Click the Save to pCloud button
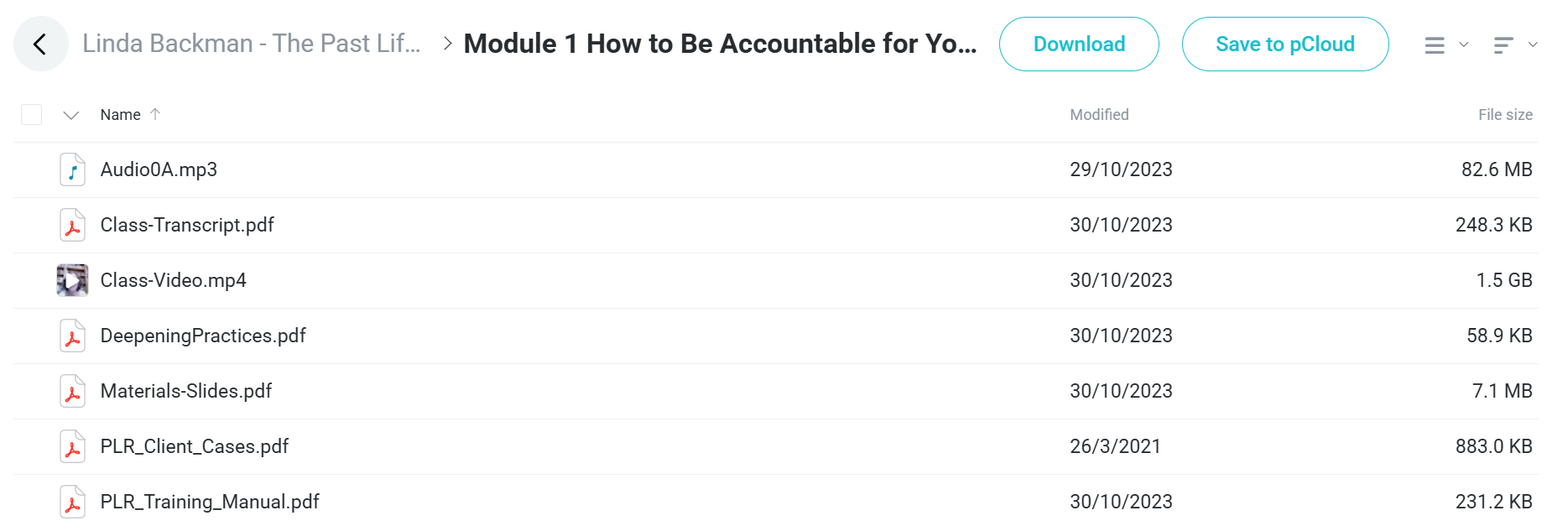Viewport: 1568px width, 526px height. 1285,44
